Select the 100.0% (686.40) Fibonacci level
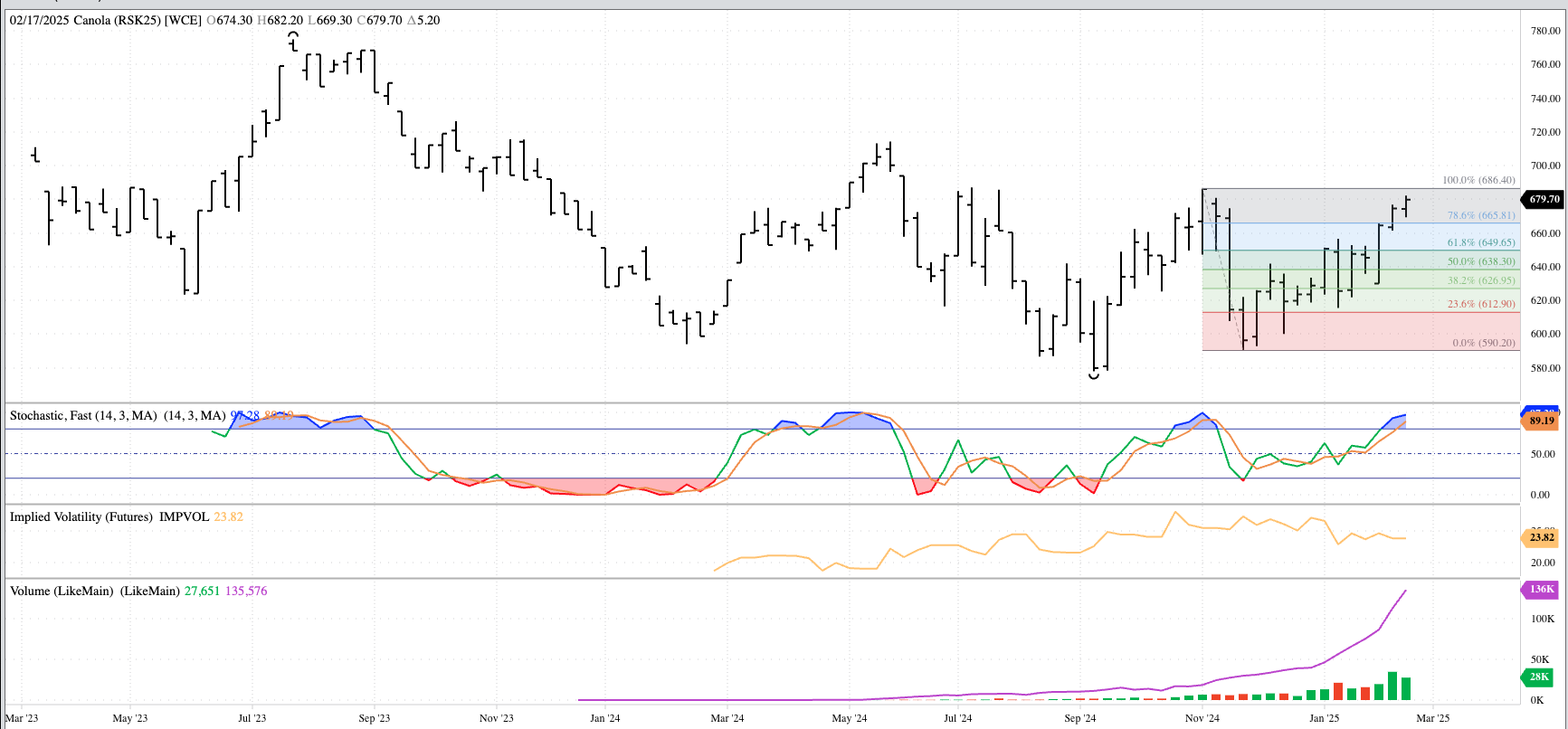Viewport: 1568px width, 729px height. point(1478,180)
